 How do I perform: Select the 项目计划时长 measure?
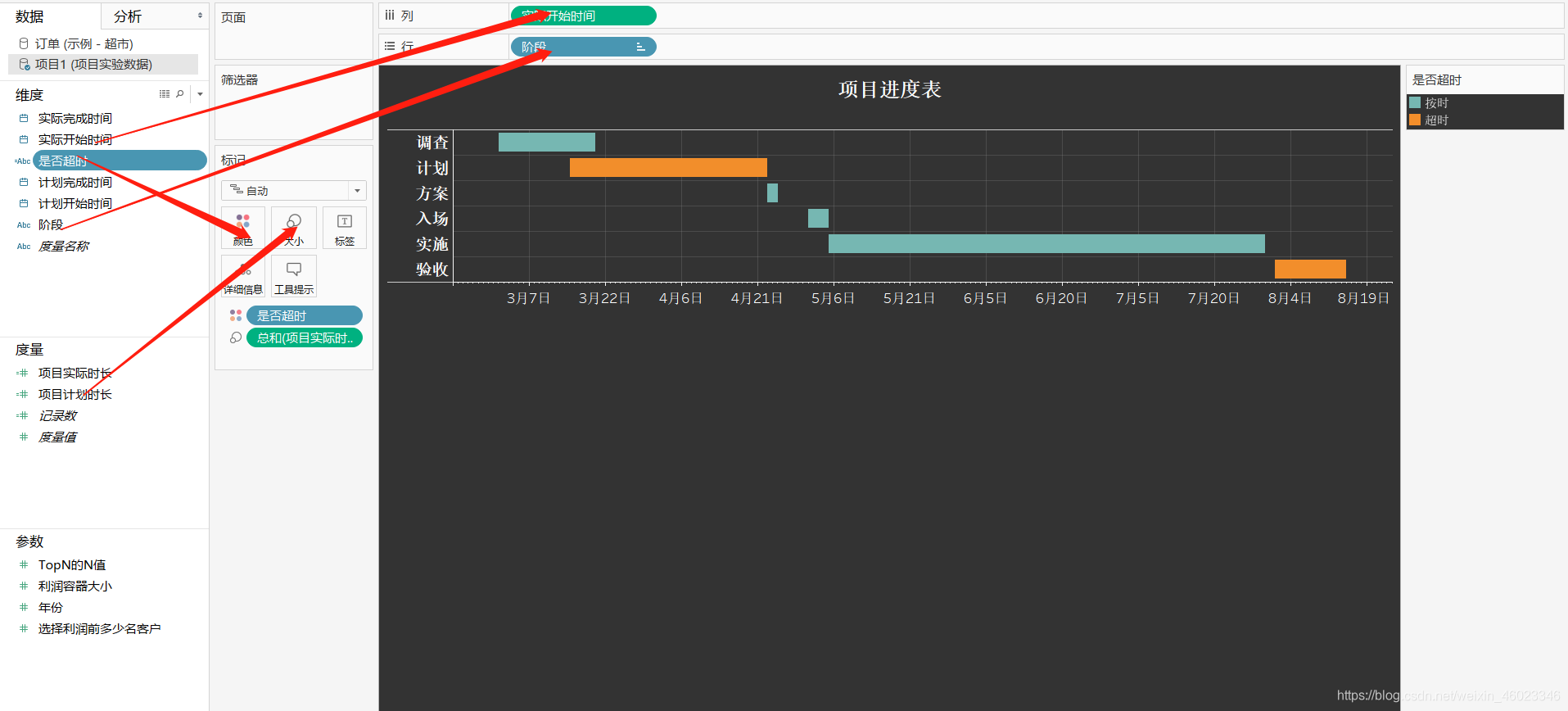coord(75,395)
